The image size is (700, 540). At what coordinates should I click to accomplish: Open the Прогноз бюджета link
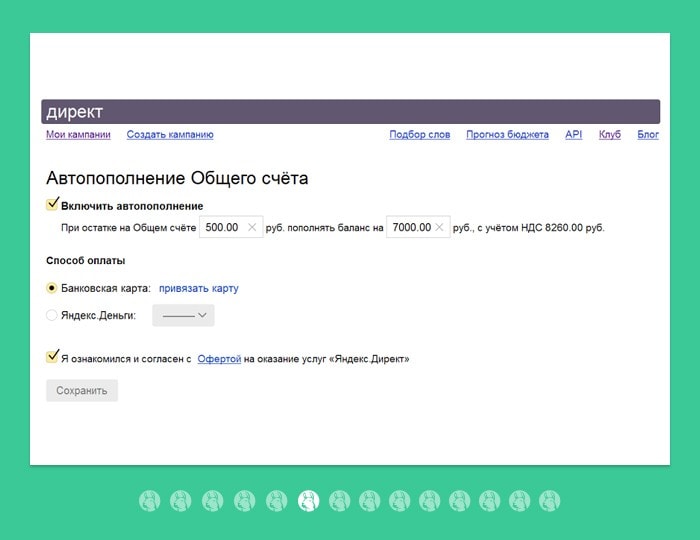[x=507, y=134]
